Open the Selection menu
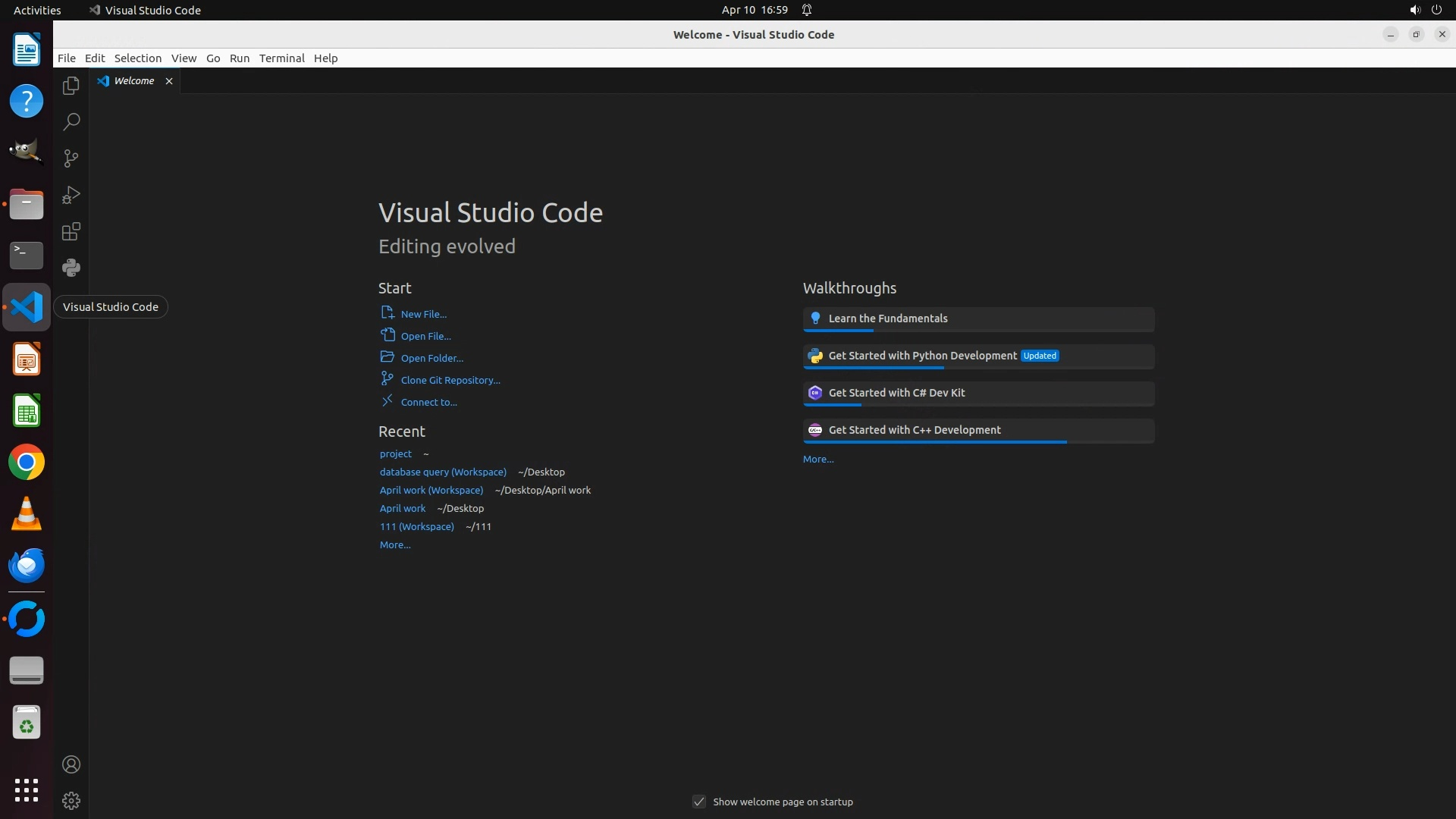1456x819 pixels. point(137,58)
